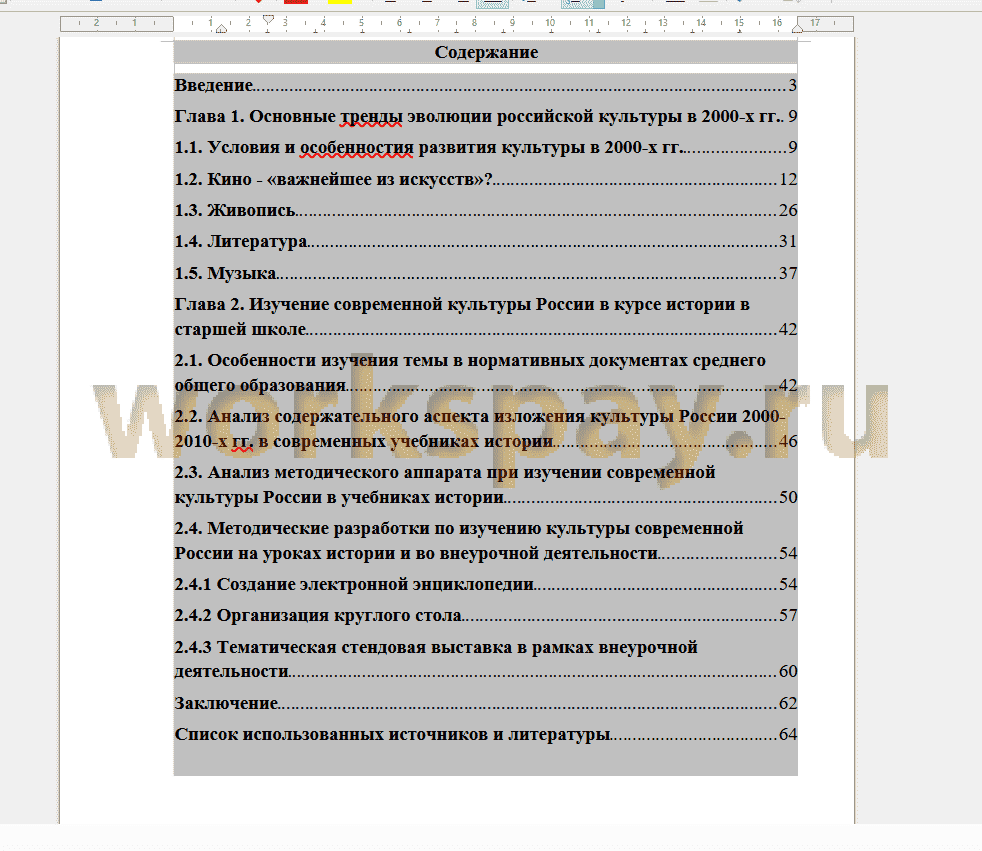Click the right indent marker on ruler
Screen dimensions: 982x851
797,28
